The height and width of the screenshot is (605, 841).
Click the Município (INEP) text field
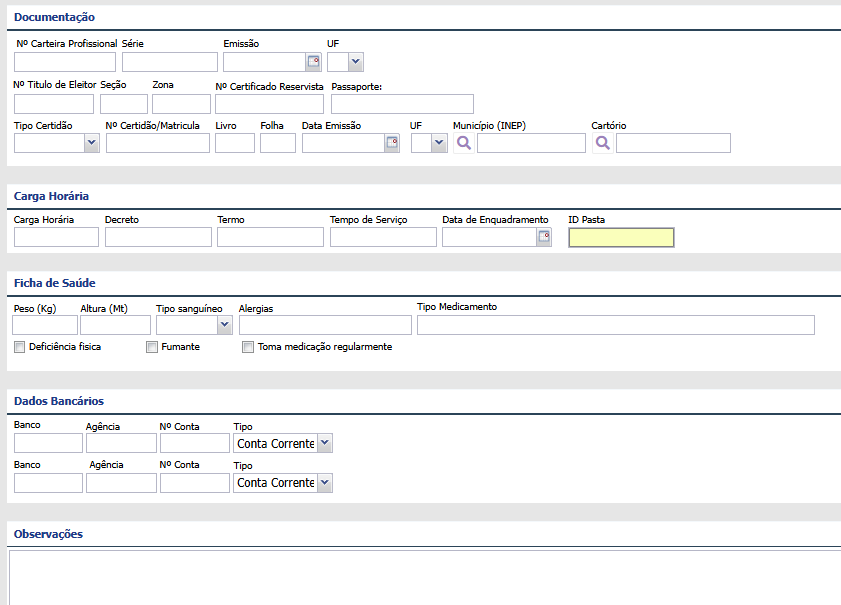[x=532, y=143]
